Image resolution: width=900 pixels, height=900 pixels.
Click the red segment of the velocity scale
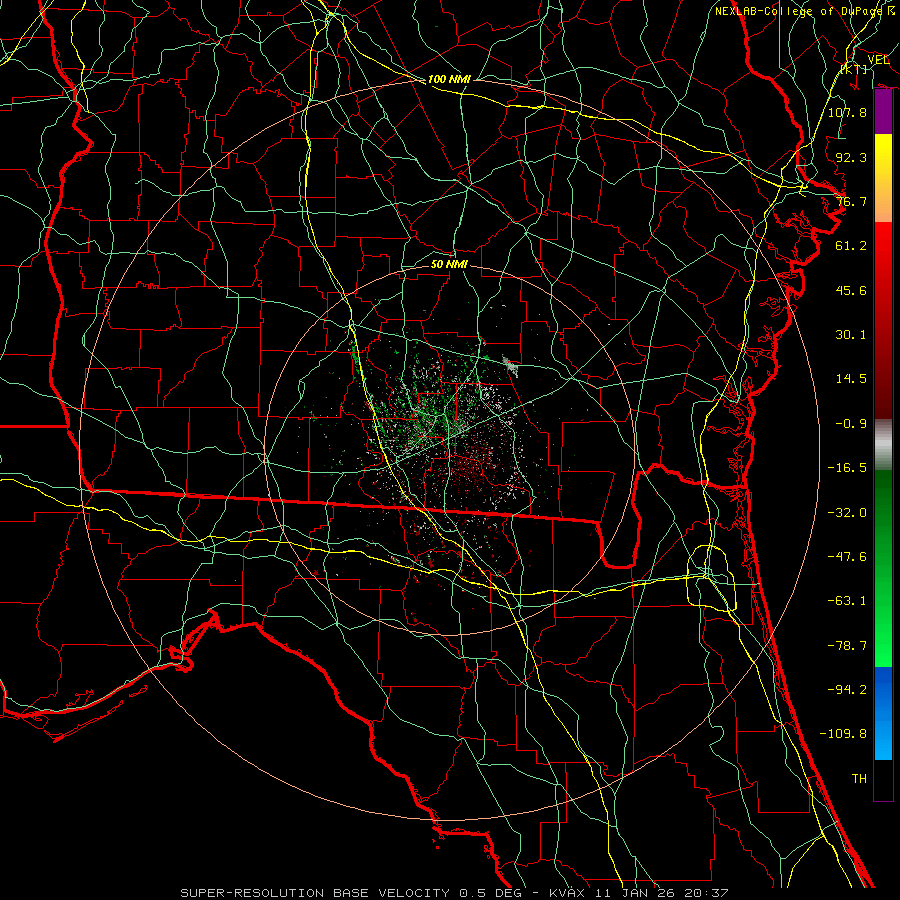coord(883,320)
